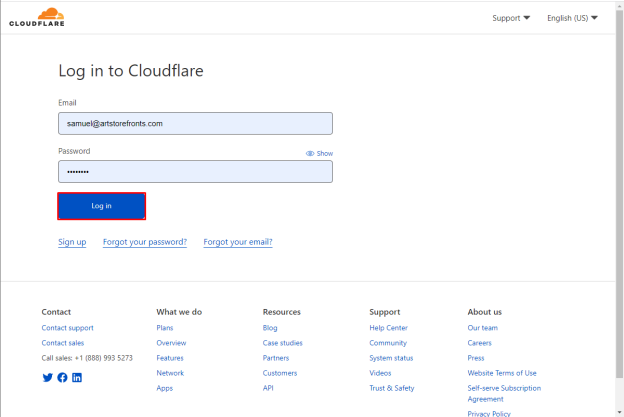Image resolution: width=624 pixels, height=417 pixels.
Task: Focus the Email input field
Action: tap(195, 123)
